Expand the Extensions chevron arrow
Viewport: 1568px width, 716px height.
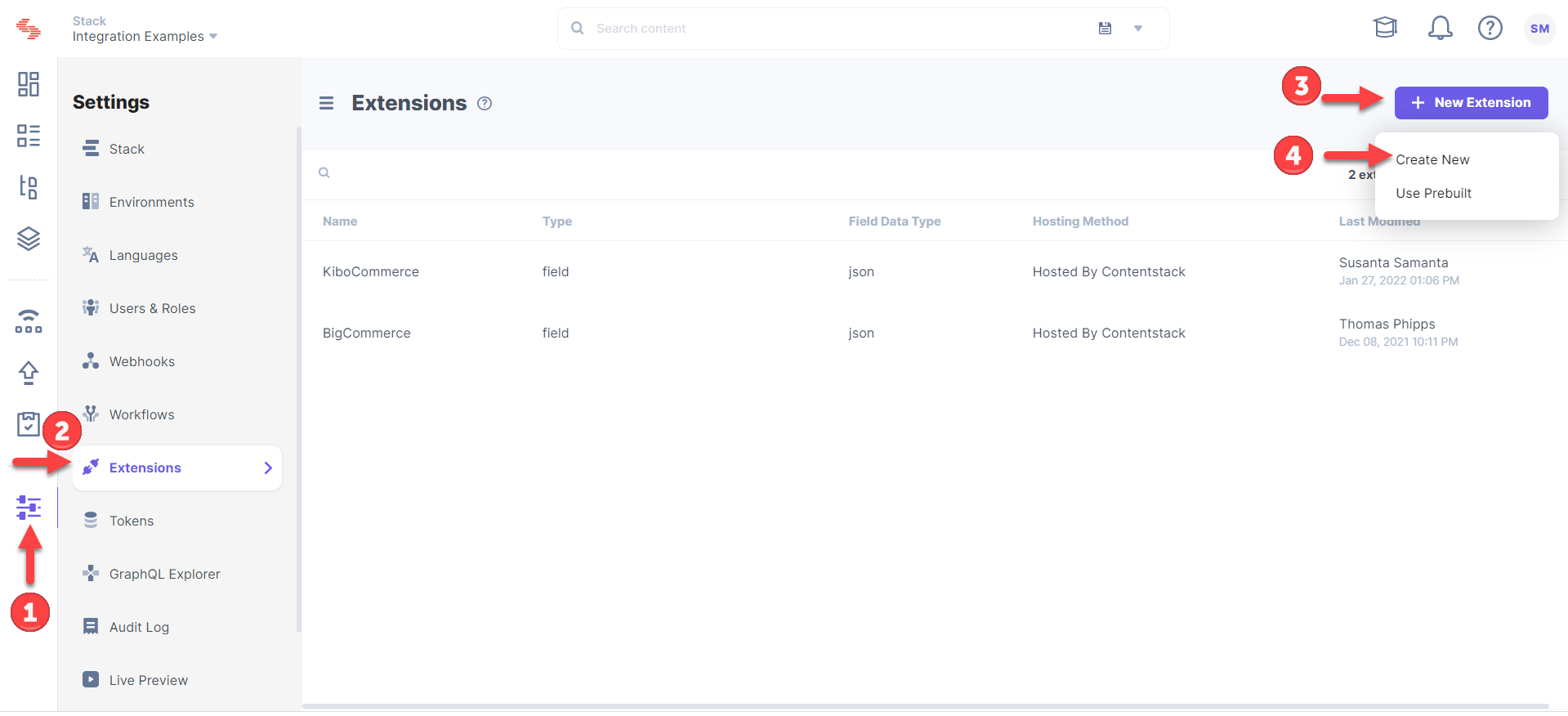pos(268,468)
